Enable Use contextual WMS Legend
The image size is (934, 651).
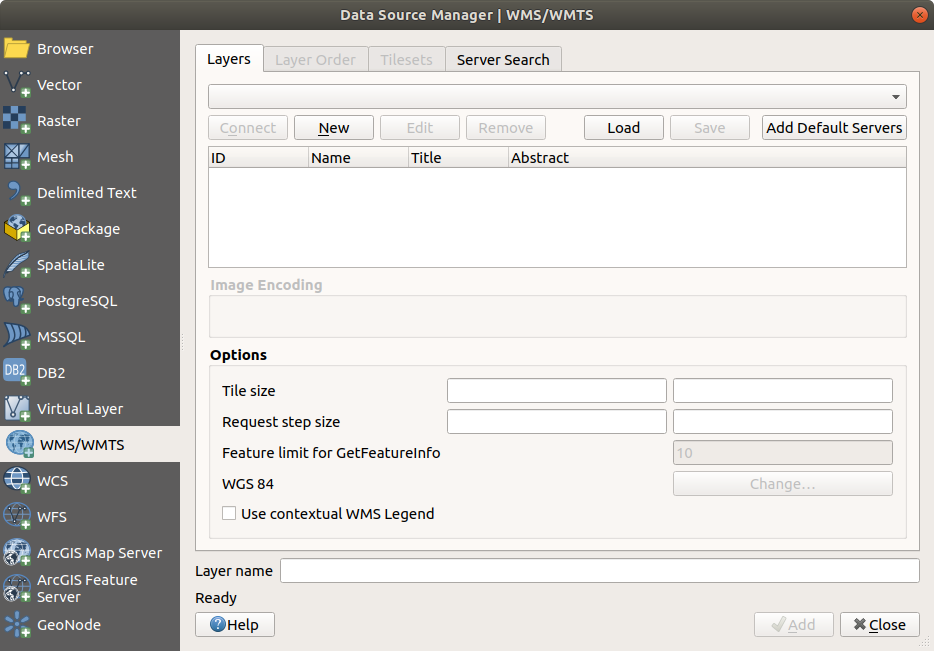point(228,513)
